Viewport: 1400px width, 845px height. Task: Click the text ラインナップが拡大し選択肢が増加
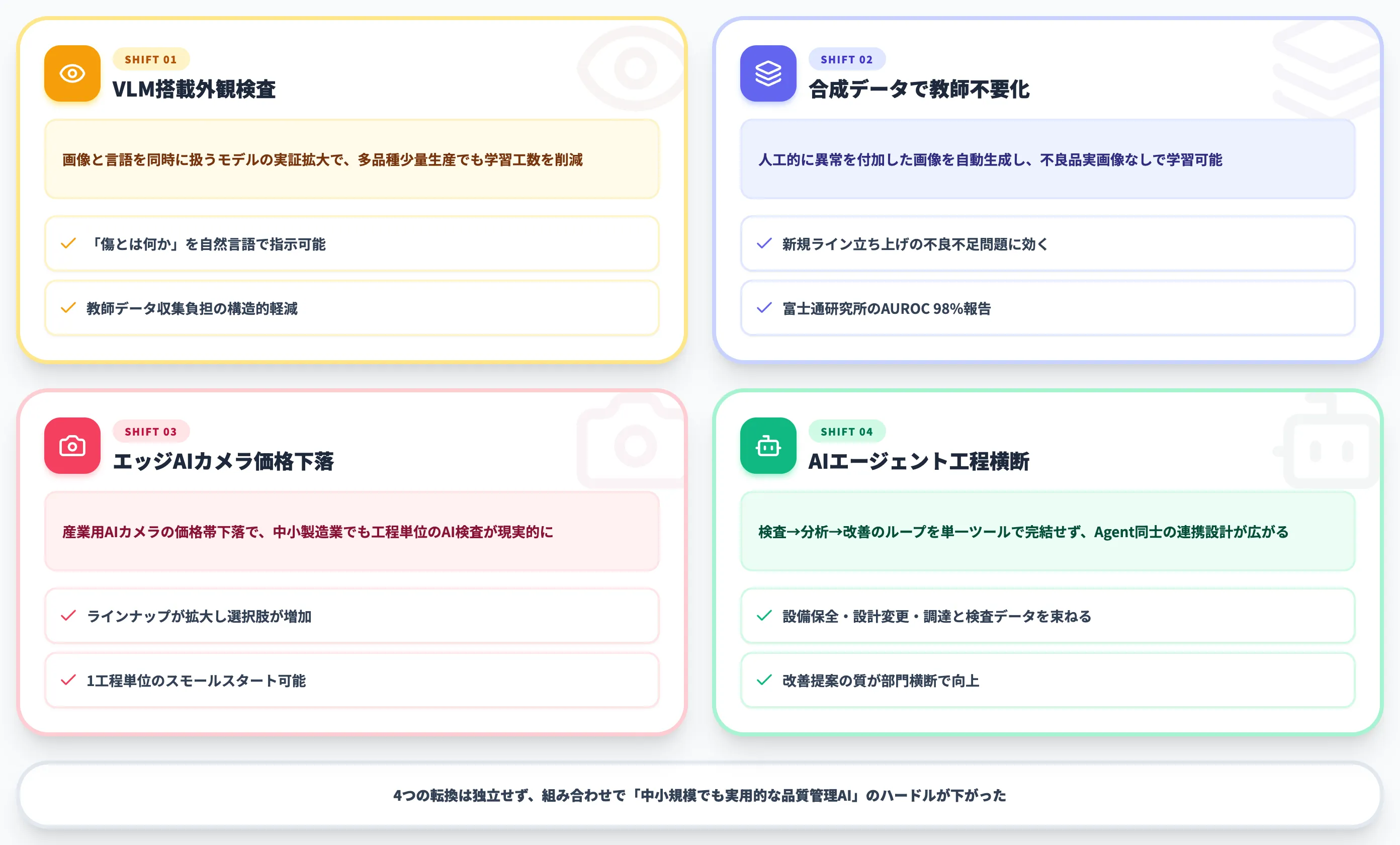click(x=199, y=617)
